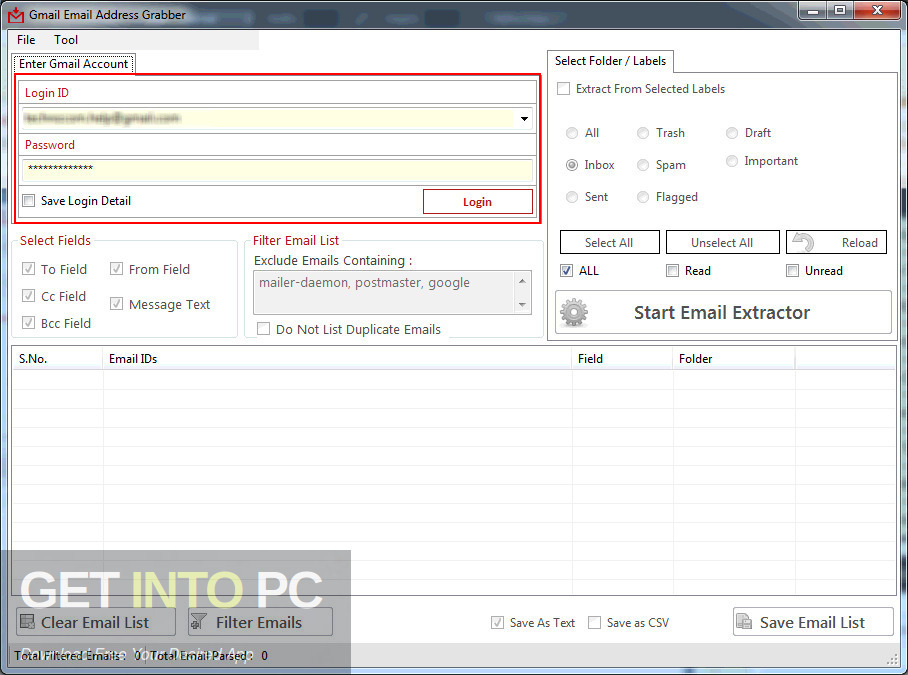The height and width of the screenshot is (675, 908).
Task: Click the Password input field
Action: 277,170
